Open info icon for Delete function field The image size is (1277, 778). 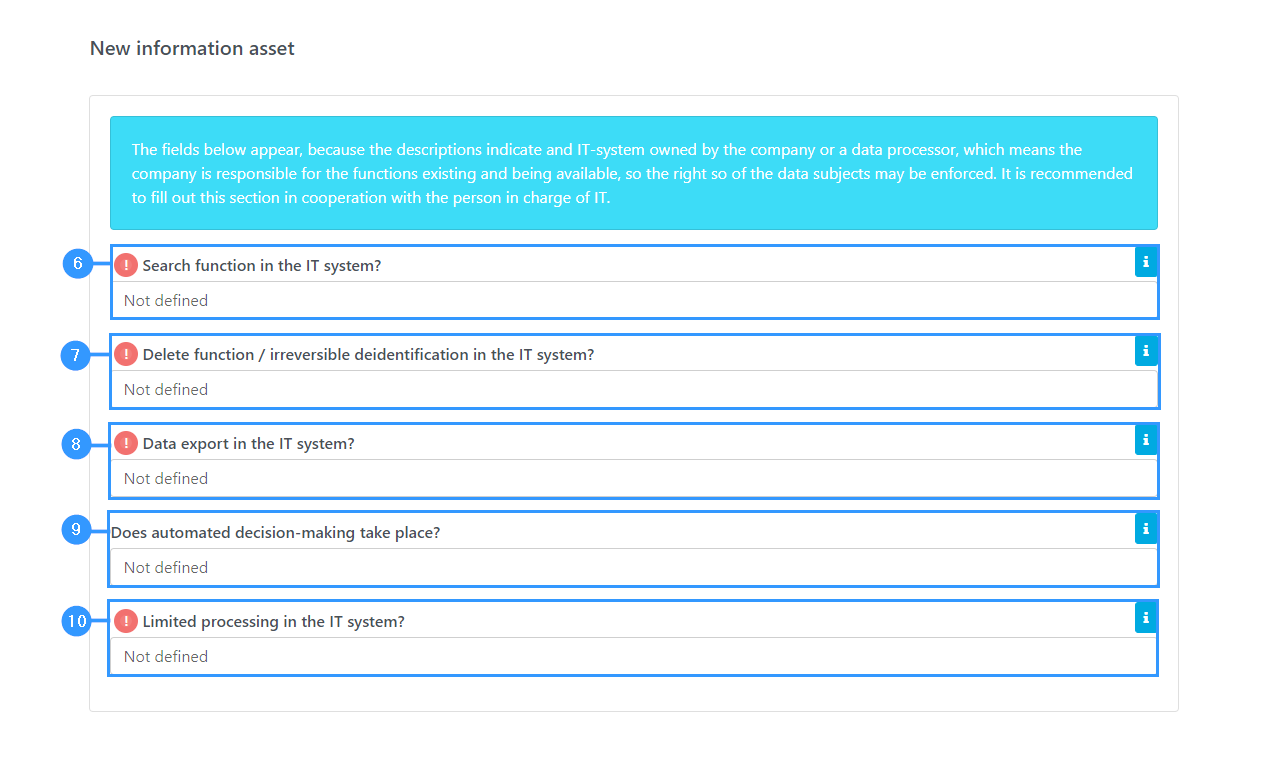point(1146,351)
